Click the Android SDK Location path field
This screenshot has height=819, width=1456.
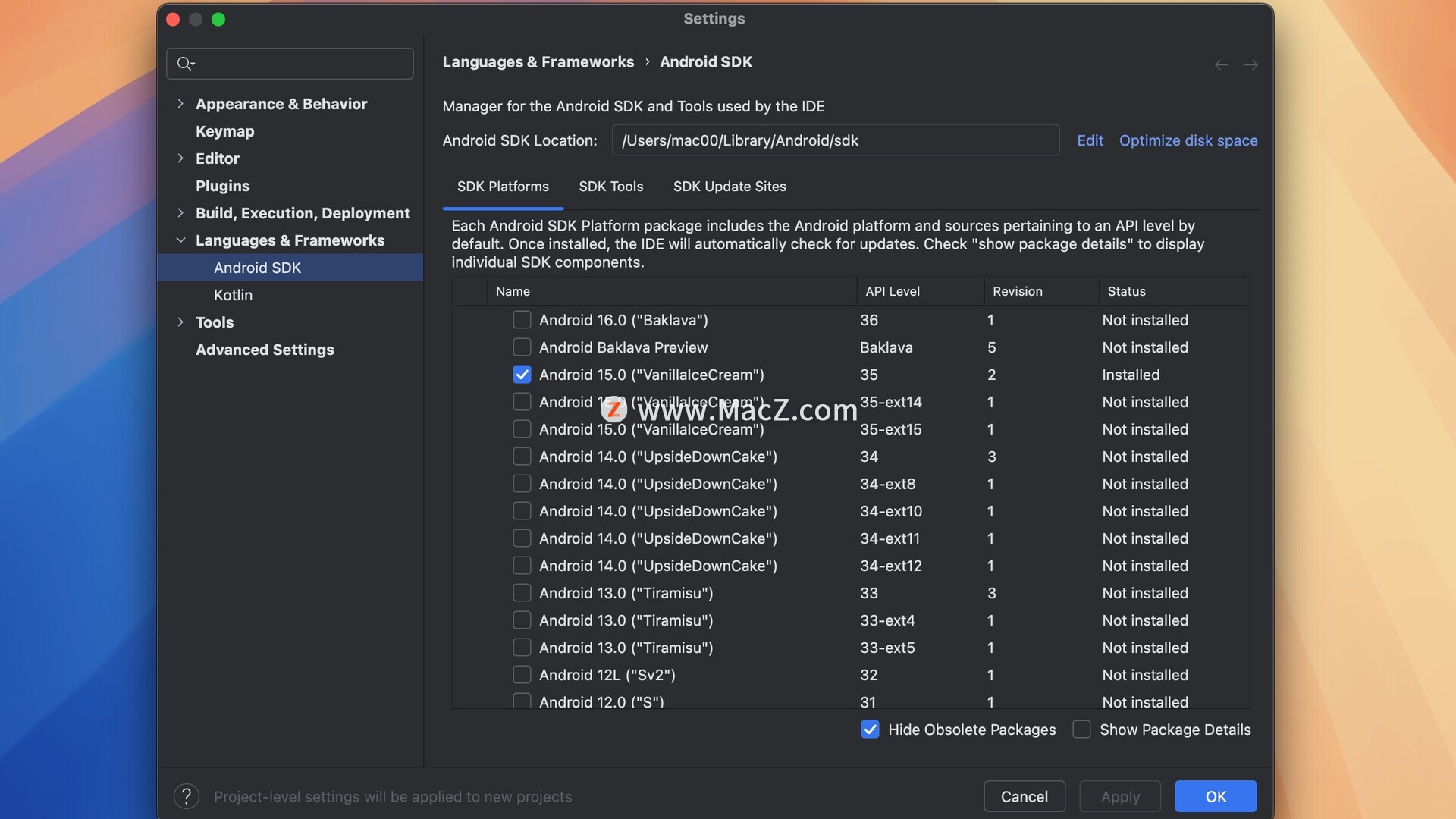pos(835,140)
